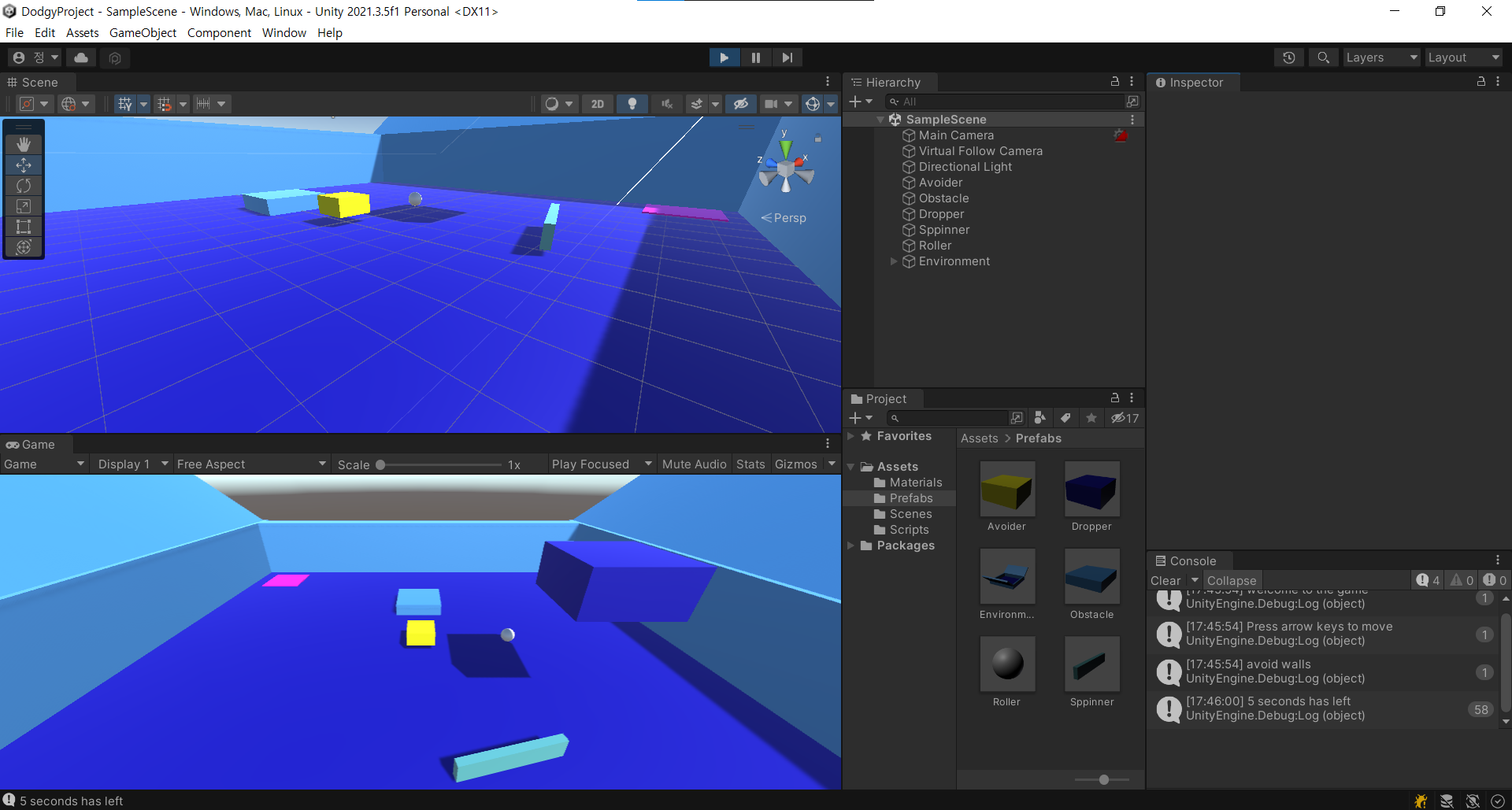This screenshot has height=810, width=1512.
Task: Toggle the Console info message filter
Action: tap(1429, 580)
